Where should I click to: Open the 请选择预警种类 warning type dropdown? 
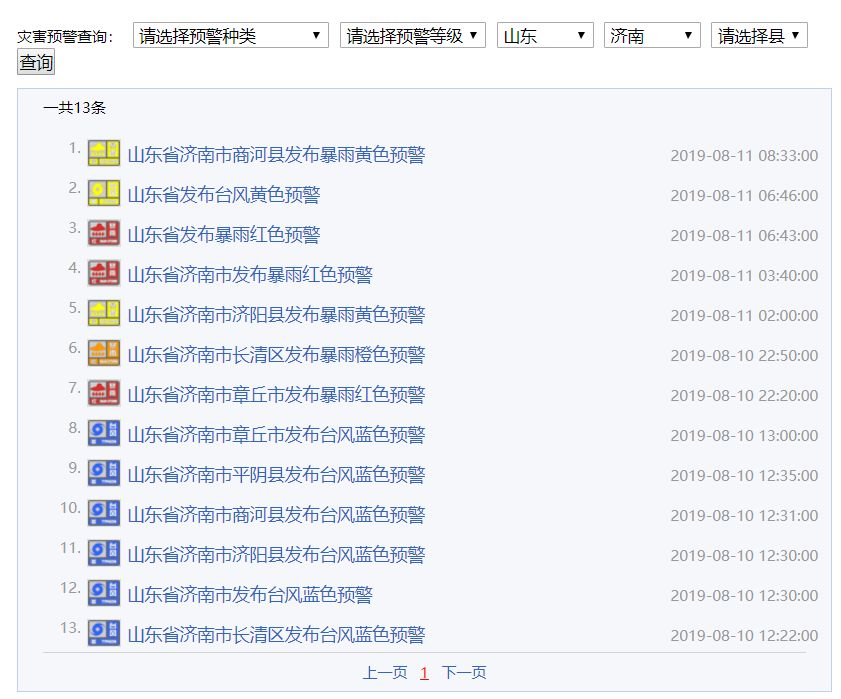[231, 35]
